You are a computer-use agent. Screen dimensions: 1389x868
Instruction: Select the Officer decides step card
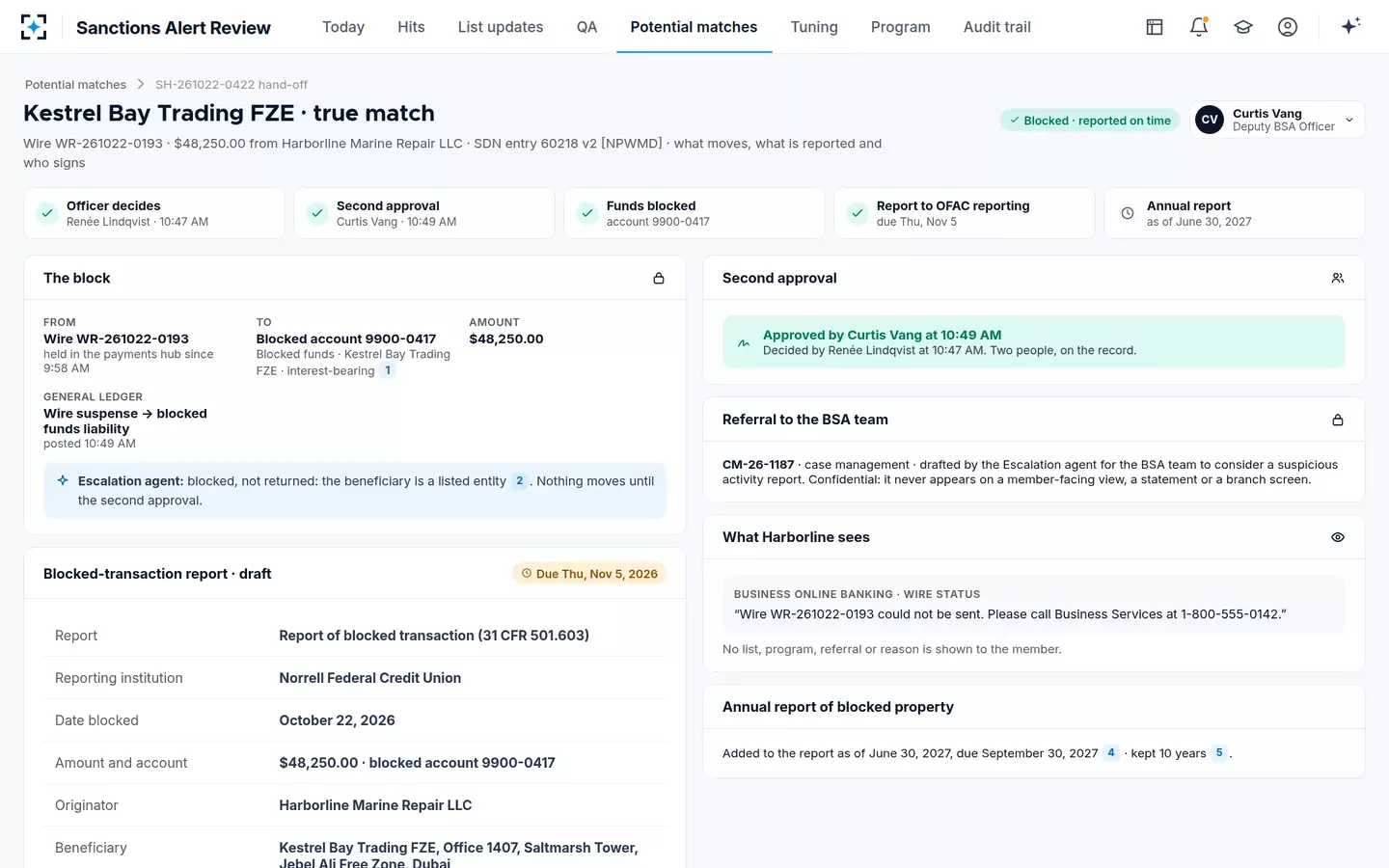pyautogui.click(x=154, y=213)
